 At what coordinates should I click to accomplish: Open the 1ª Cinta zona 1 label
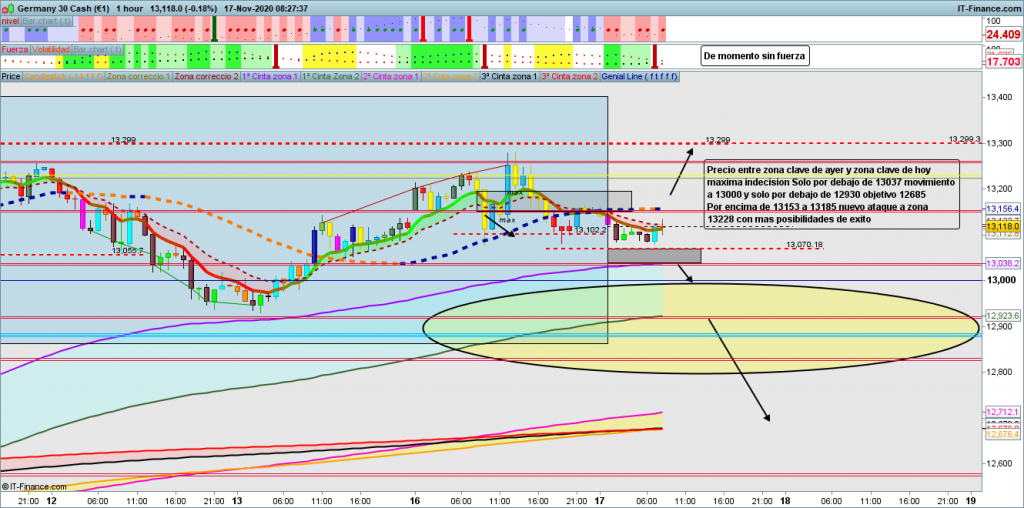click(x=269, y=76)
